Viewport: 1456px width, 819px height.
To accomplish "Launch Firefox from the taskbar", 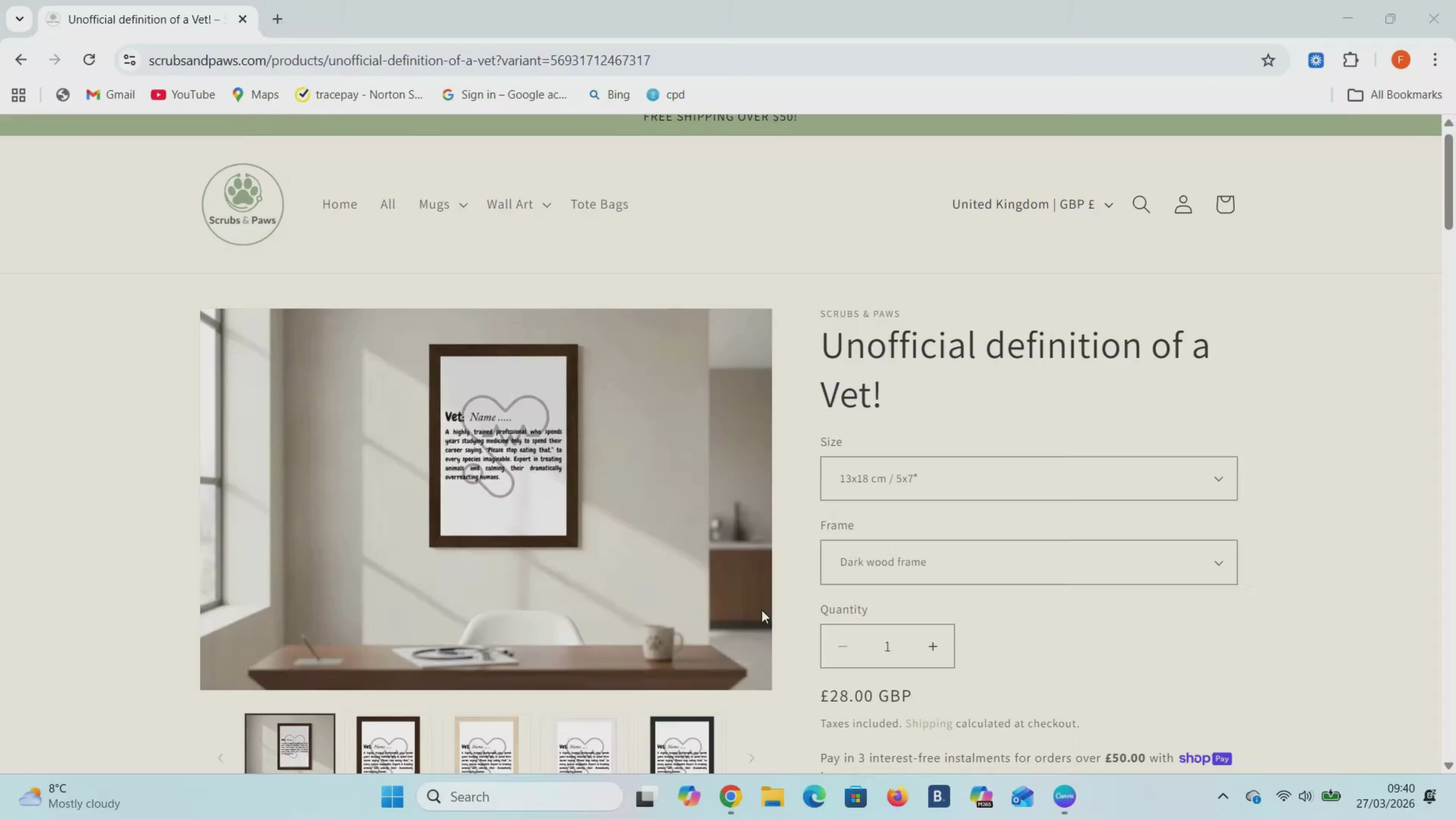I will (897, 797).
